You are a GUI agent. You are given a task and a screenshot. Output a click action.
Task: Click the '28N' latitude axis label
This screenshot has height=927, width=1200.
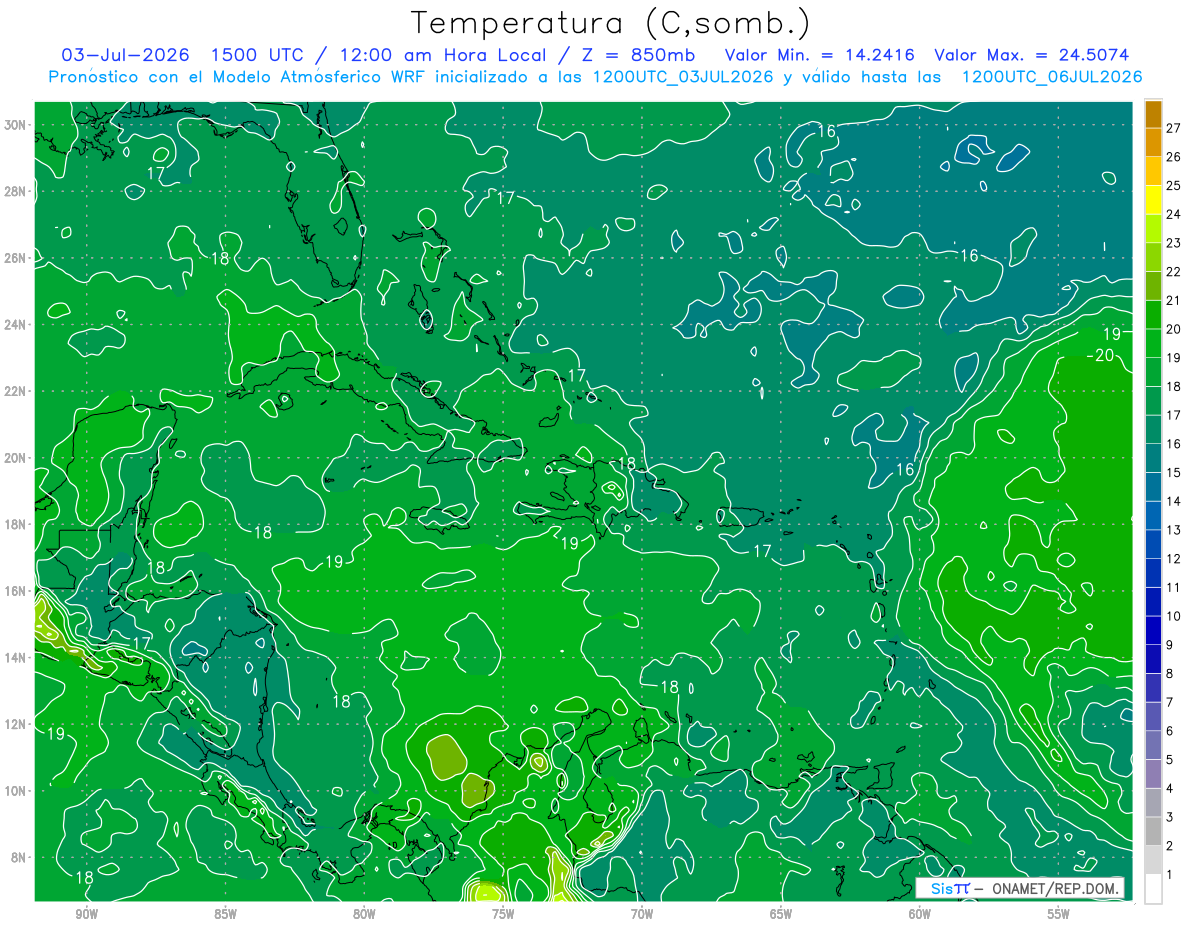[x=16, y=191]
